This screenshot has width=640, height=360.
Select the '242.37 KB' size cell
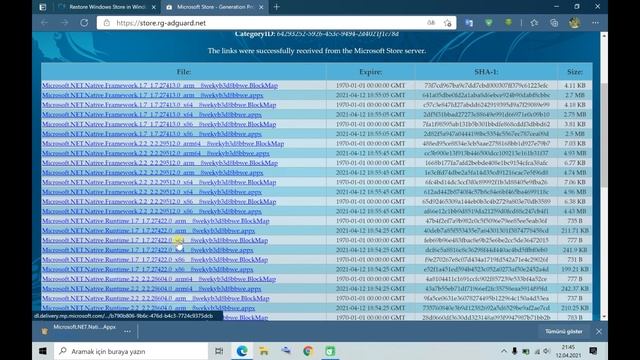[x=574, y=289]
